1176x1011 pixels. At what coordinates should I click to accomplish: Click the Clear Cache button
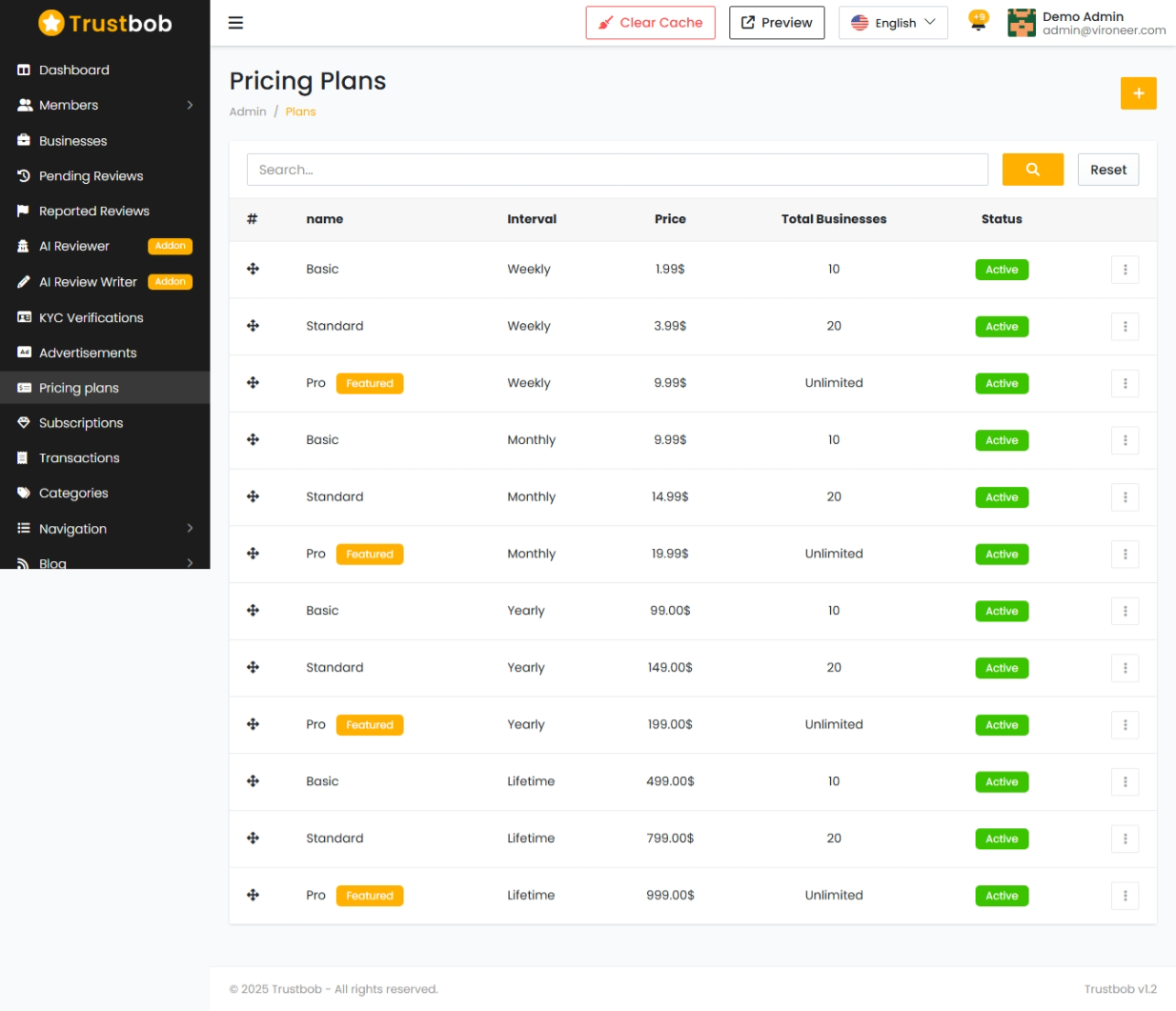click(x=651, y=23)
